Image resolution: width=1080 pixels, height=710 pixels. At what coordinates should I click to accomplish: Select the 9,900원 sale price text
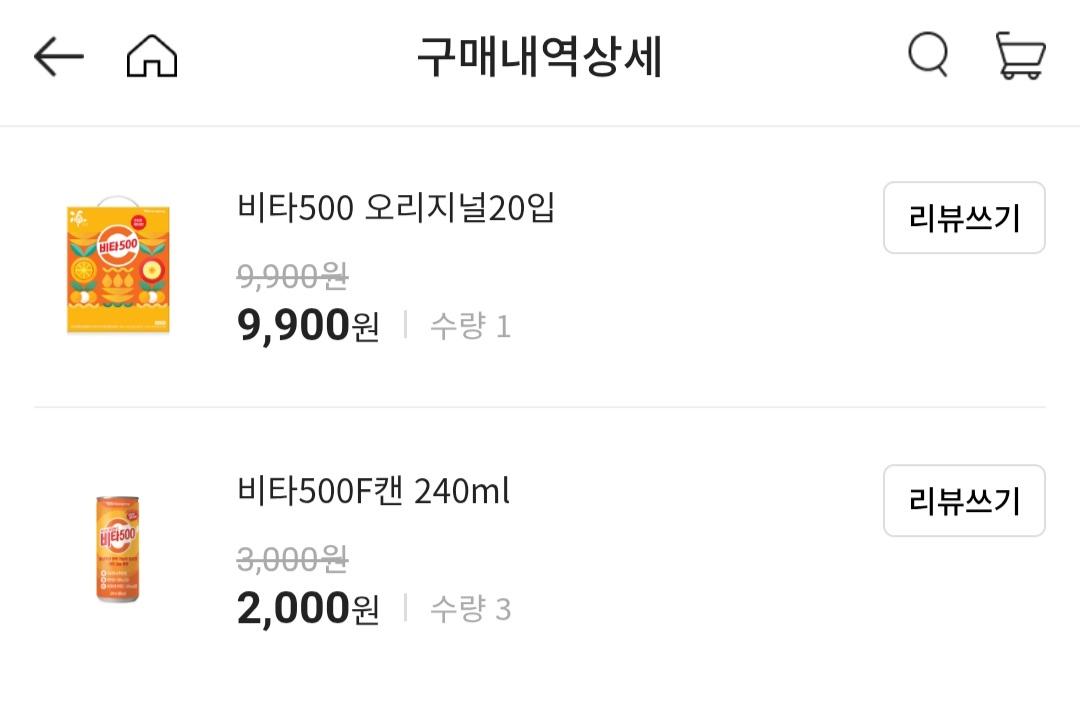point(308,327)
